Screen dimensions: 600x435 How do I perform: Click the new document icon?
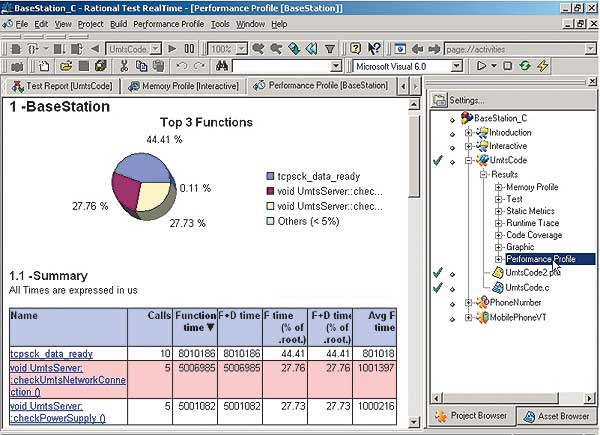[x=44, y=66]
